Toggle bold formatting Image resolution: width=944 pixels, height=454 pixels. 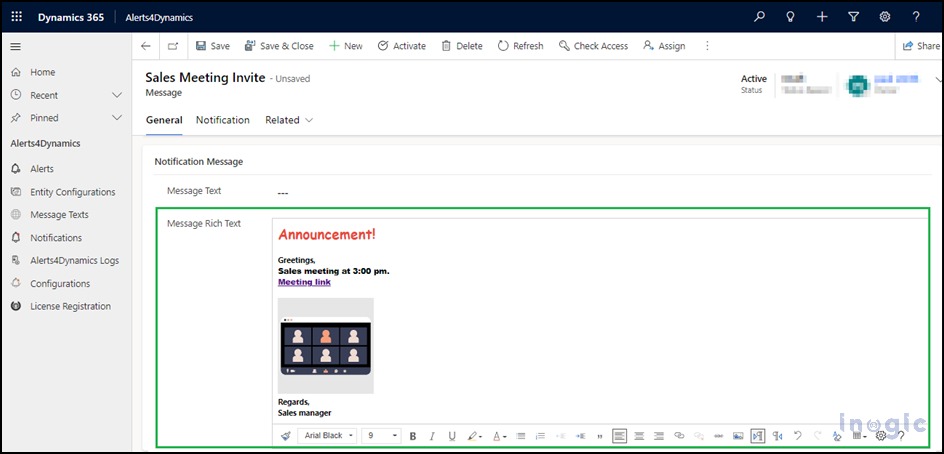tap(413, 435)
